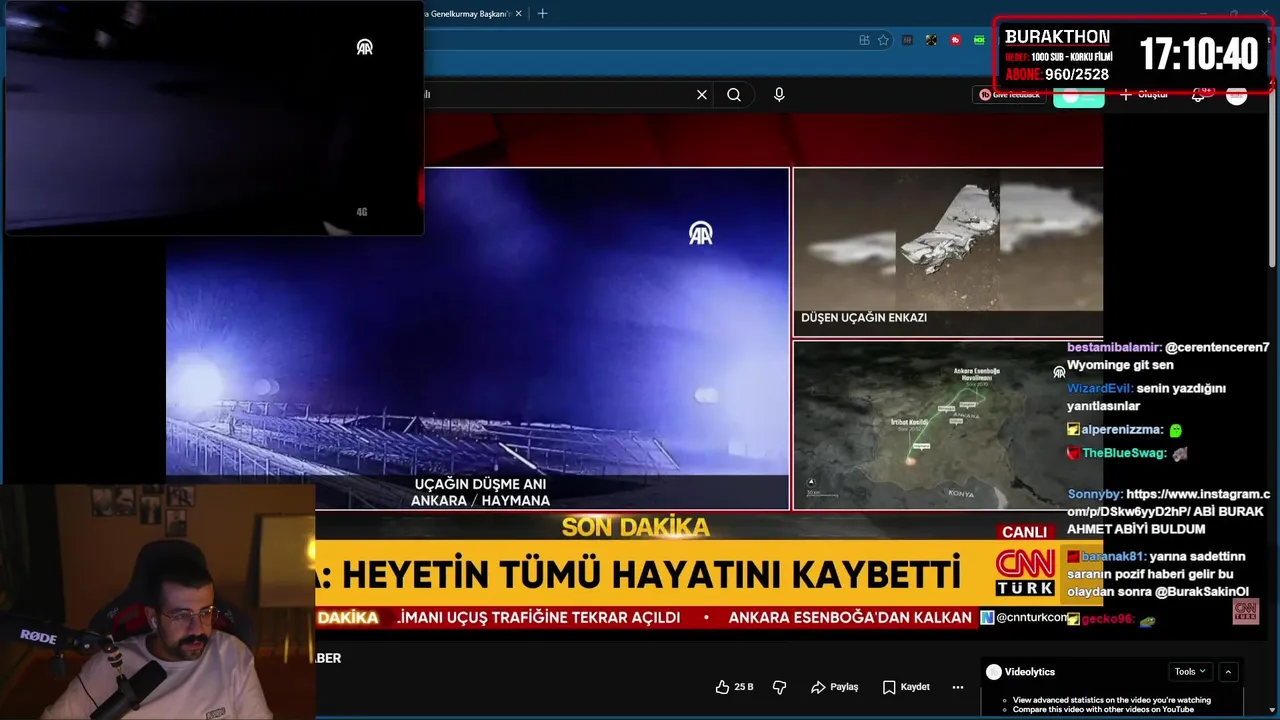This screenshot has height=720, width=1280.
Task: Open the address bar apps grid icon
Action: (864, 40)
